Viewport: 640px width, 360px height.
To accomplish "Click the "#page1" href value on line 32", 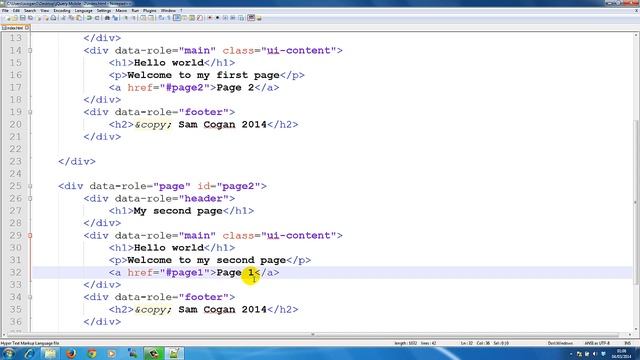I will click(184, 272).
